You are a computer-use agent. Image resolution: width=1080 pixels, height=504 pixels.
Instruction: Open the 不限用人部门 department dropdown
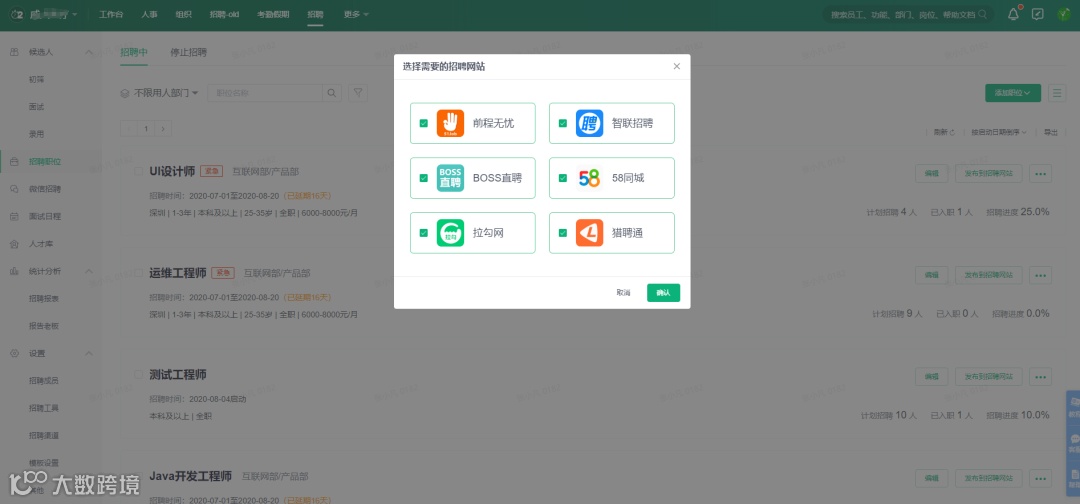(x=160, y=93)
